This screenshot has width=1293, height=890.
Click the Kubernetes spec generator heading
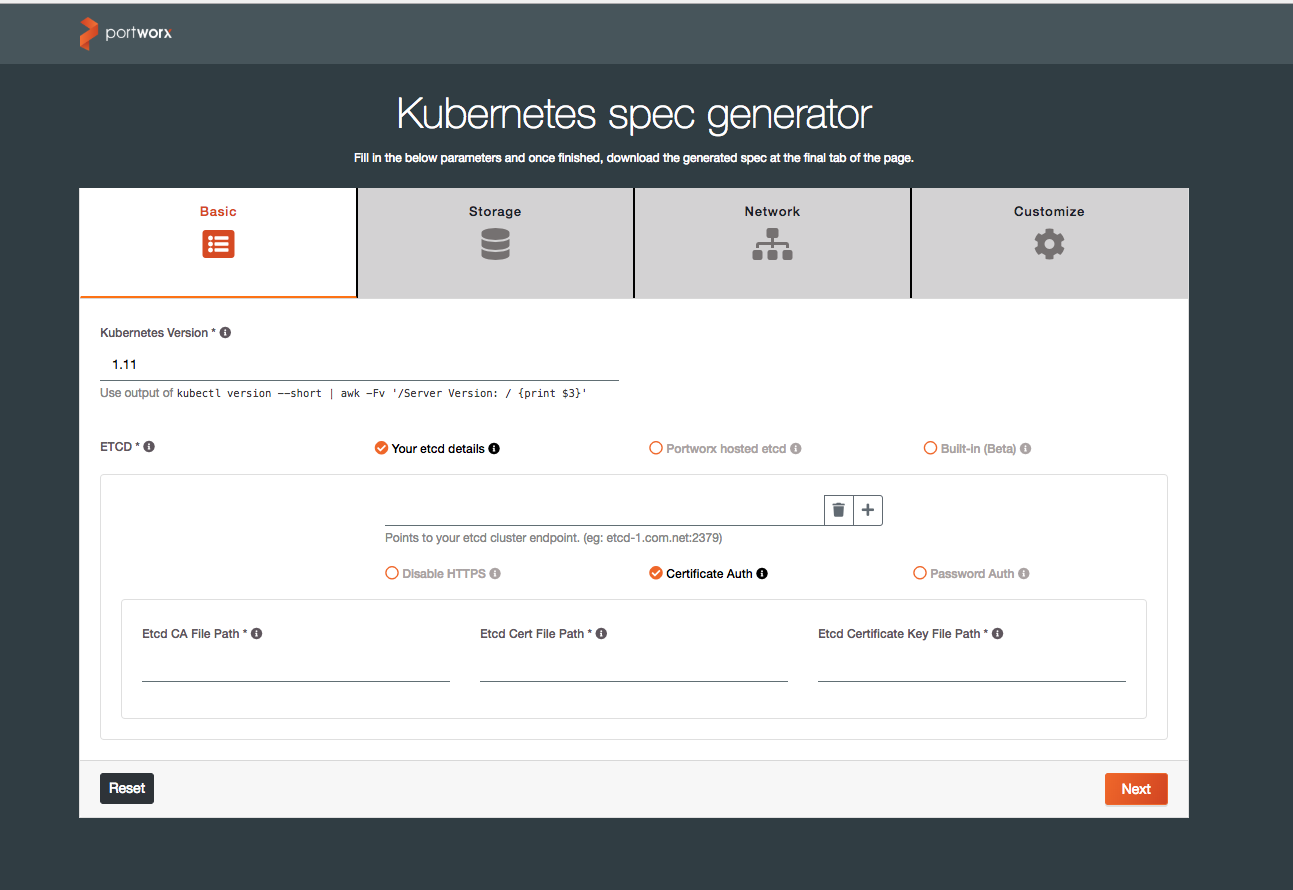(x=634, y=114)
